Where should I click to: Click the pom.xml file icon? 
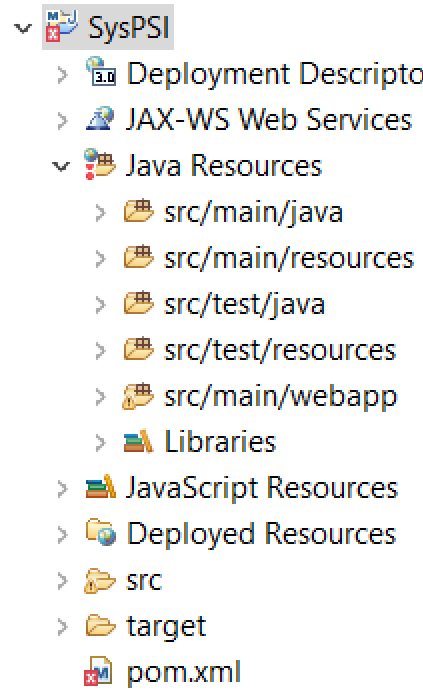[x=99, y=671]
